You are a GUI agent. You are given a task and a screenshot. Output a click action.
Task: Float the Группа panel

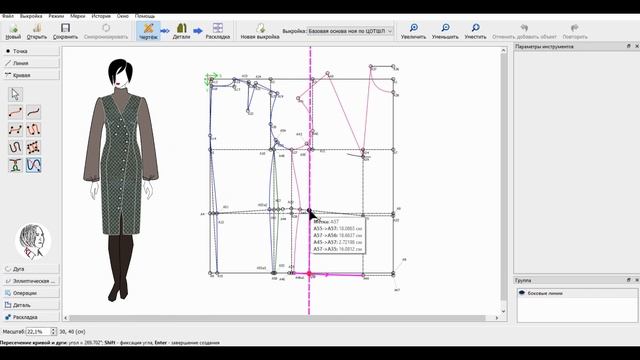point(629,280)
